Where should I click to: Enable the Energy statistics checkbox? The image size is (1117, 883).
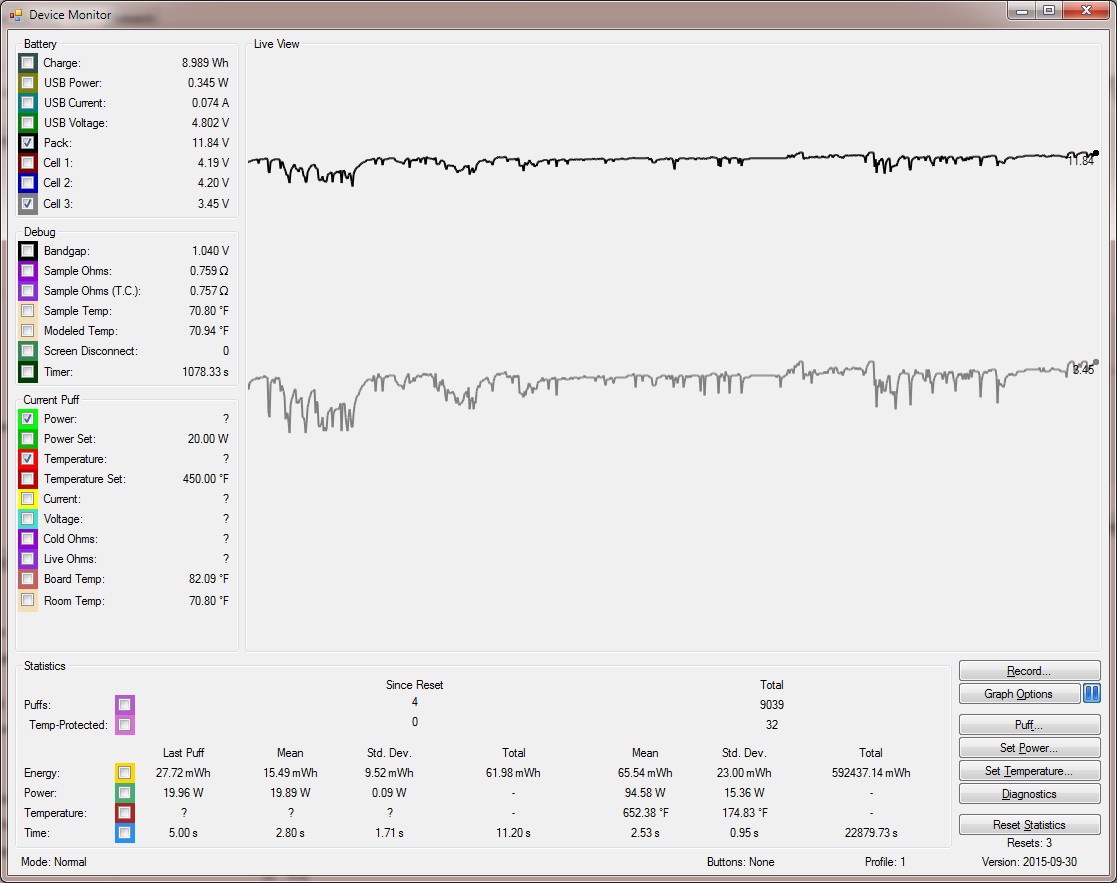(125, 773)
